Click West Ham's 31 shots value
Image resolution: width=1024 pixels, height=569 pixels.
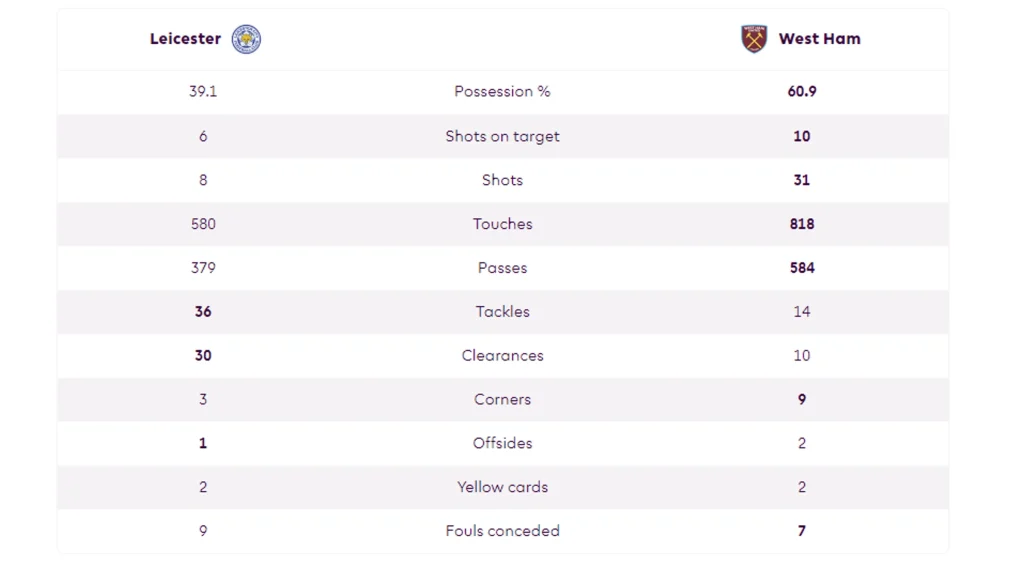[x=801, y=180]
